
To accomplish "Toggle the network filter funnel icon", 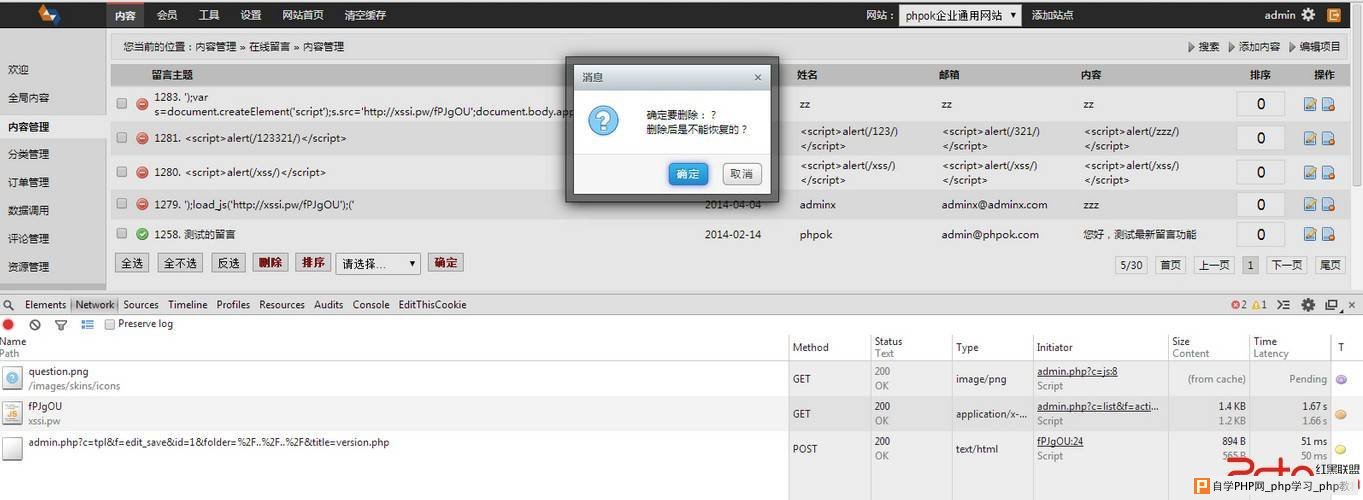I will (61, 325).
